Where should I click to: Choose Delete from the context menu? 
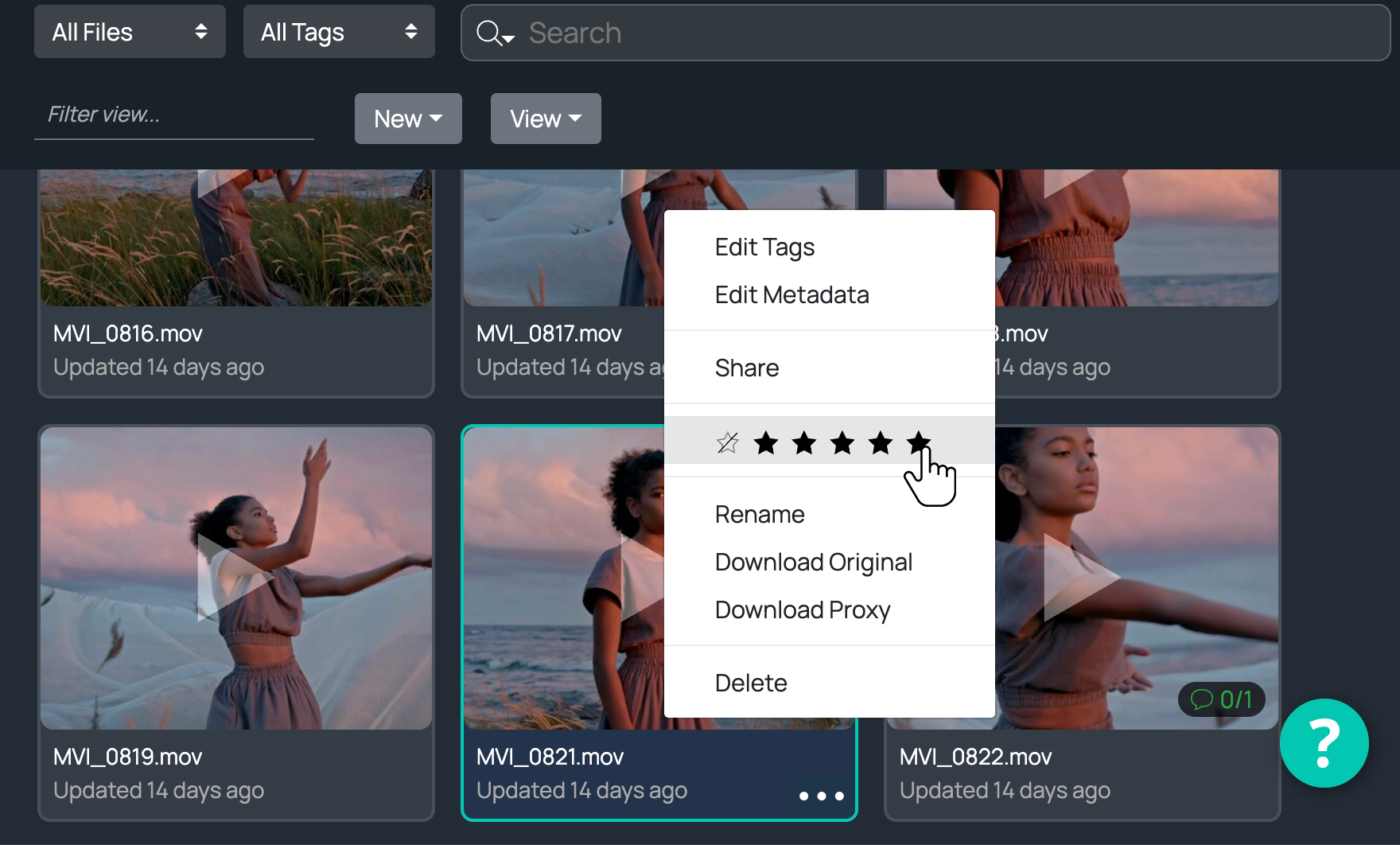click(x=751, y=683)
